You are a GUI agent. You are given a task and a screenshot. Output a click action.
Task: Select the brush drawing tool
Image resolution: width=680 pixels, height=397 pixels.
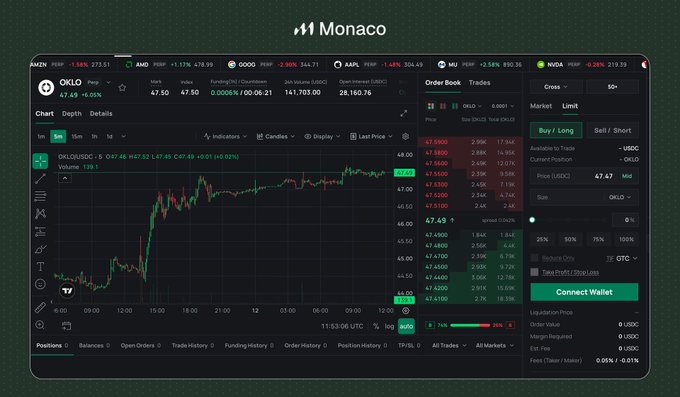tap(40, 249)
